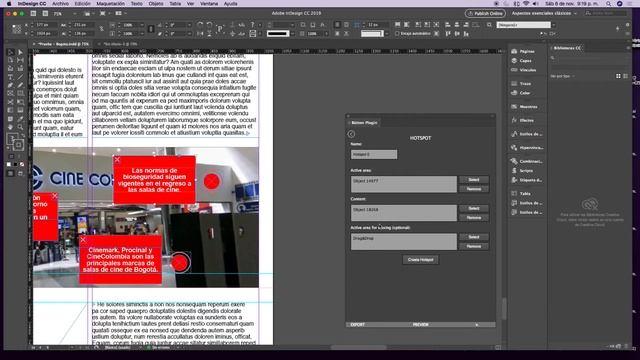
Task: Click the hotspot Name input field
Action: 374,154
